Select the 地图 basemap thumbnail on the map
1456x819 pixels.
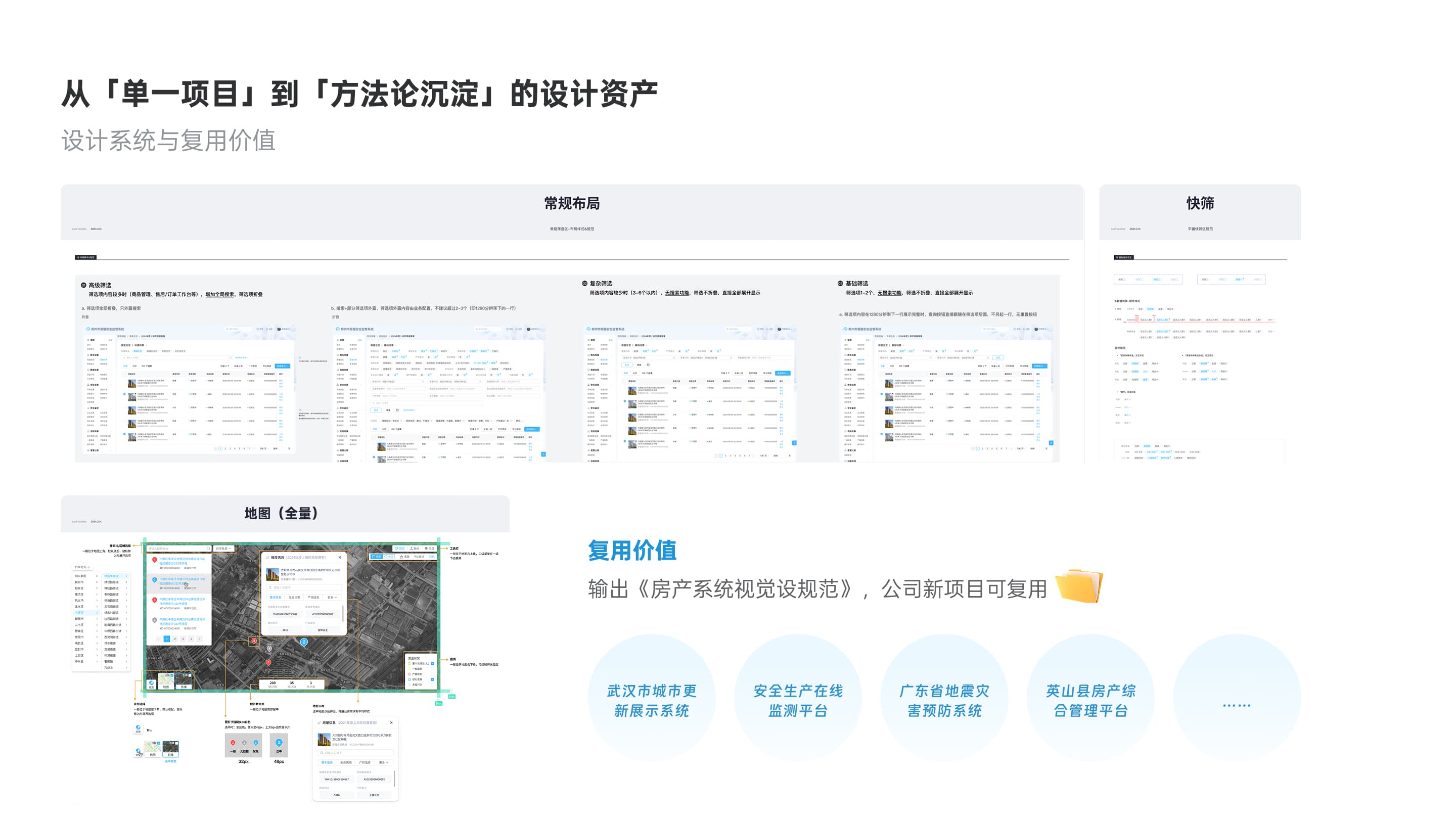(x=166, y=681)
